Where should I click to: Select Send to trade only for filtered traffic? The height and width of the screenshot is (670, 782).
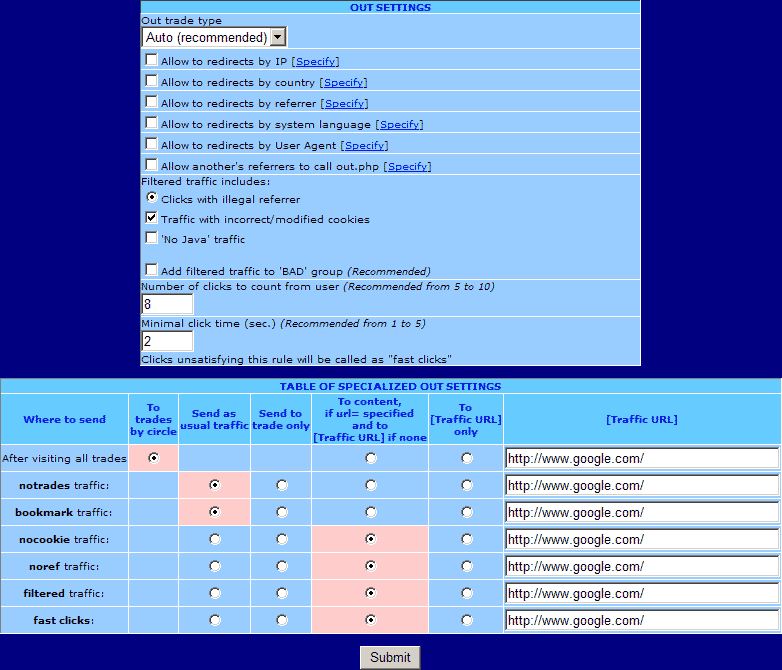282,593
